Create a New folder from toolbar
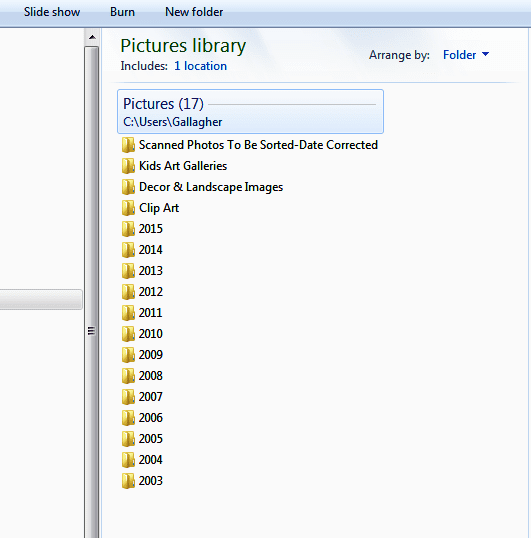 pyautogui.click(x=194, y=12)
